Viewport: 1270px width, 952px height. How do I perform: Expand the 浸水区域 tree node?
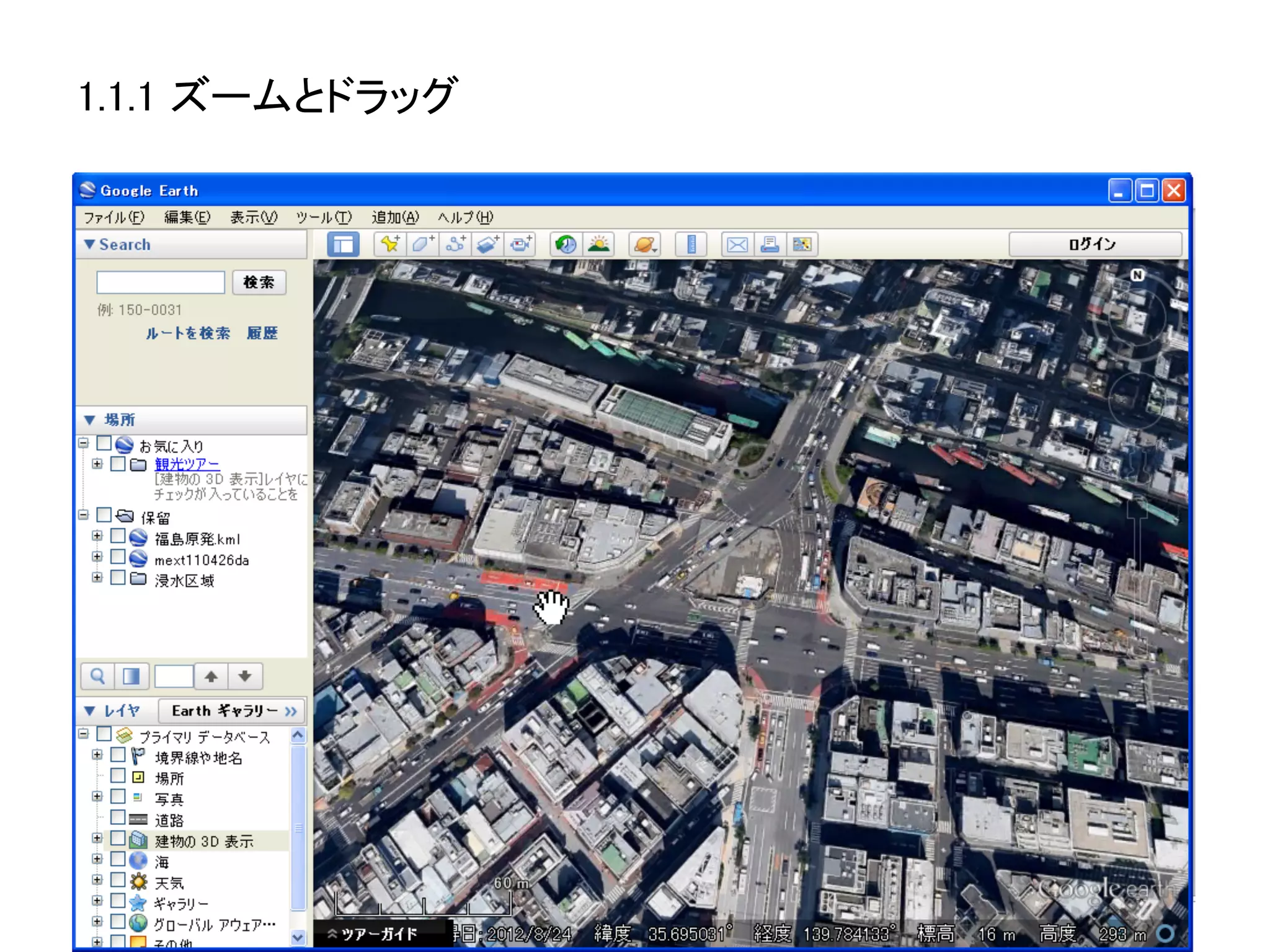click(97, 578)
